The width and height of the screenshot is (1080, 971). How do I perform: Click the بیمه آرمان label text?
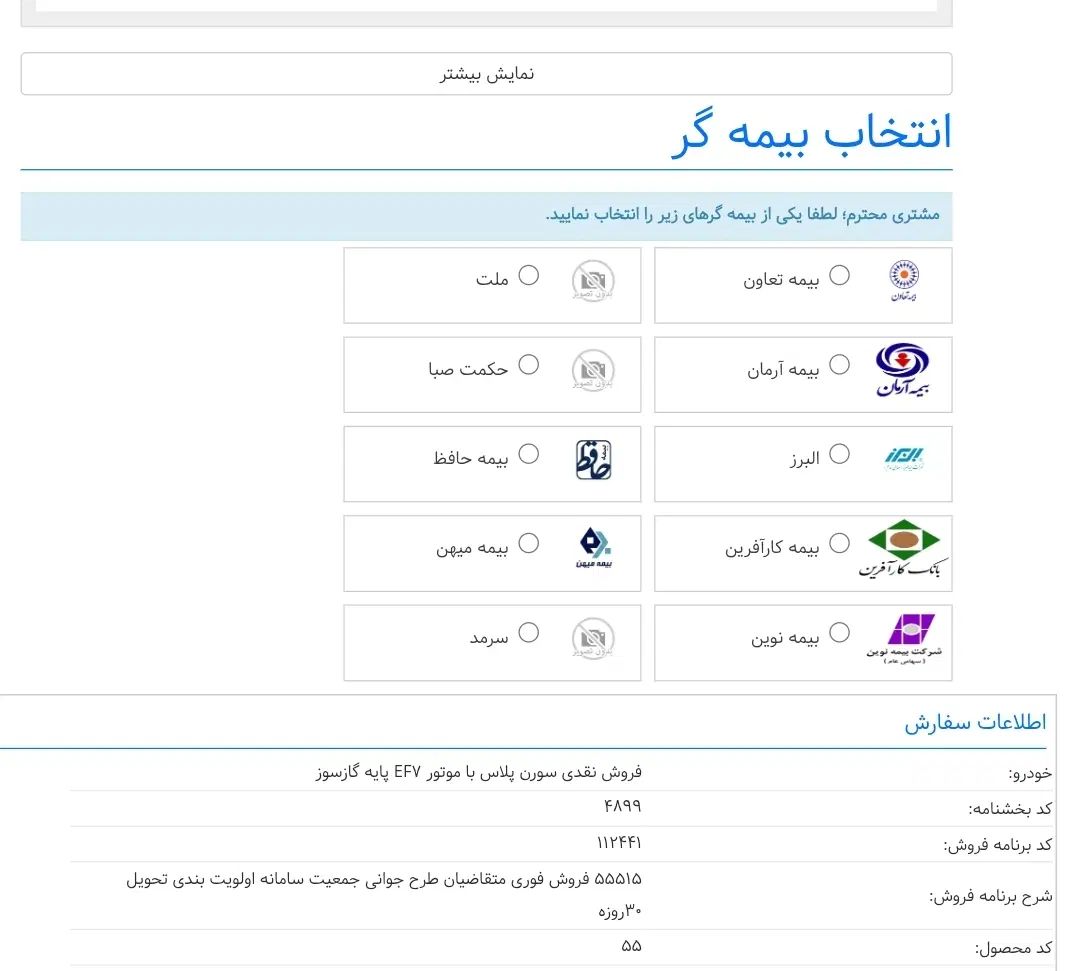pos(783,369)
